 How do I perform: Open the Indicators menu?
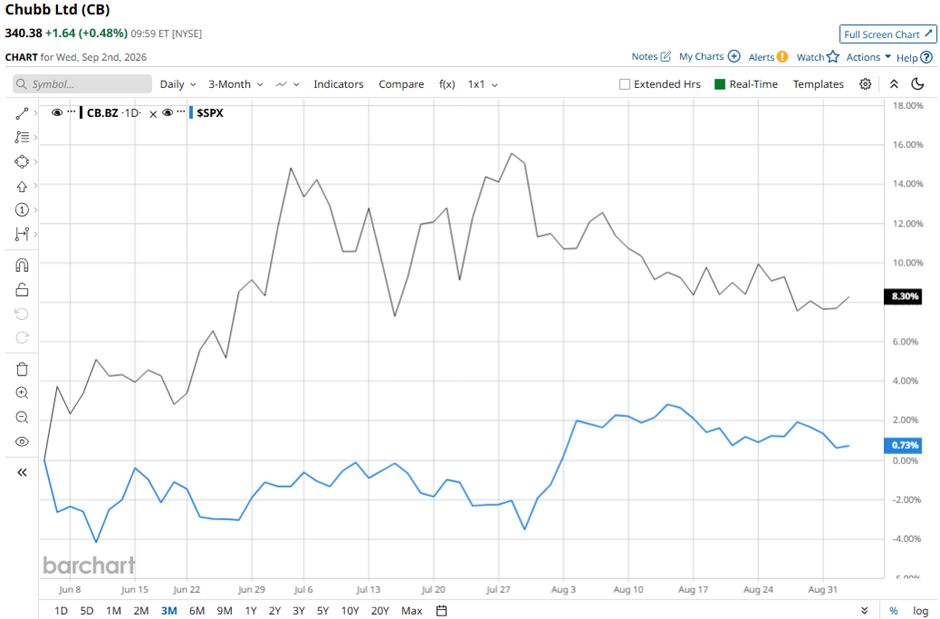(x=338, y=84)
